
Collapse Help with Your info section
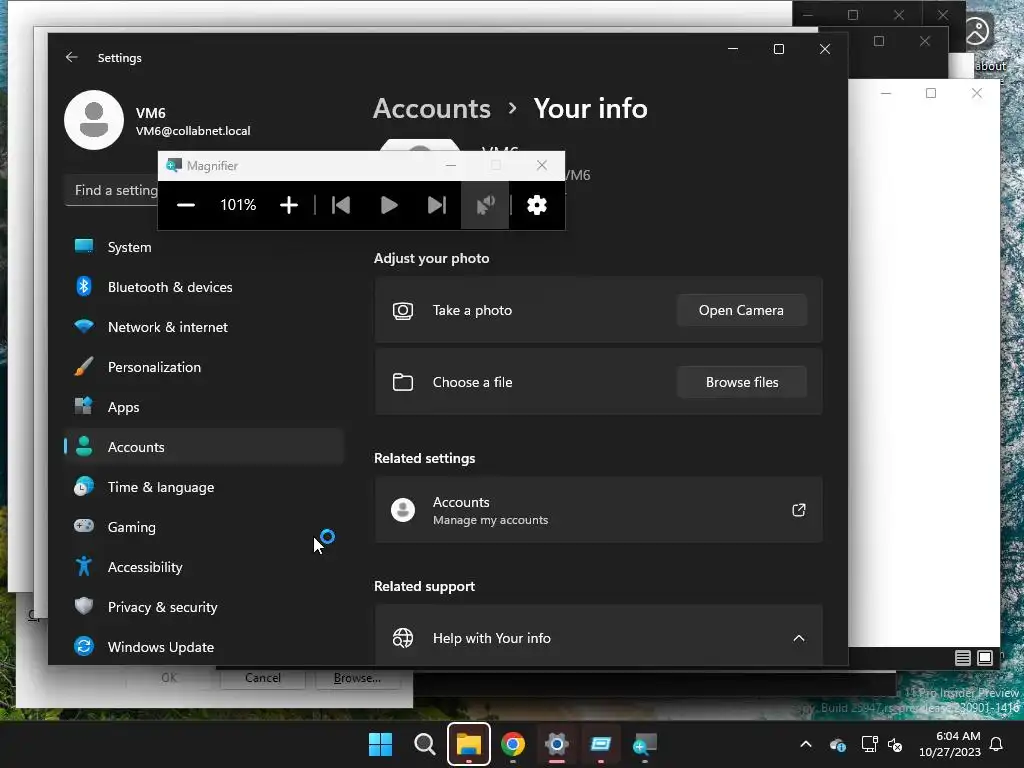(x=799, y=638)
